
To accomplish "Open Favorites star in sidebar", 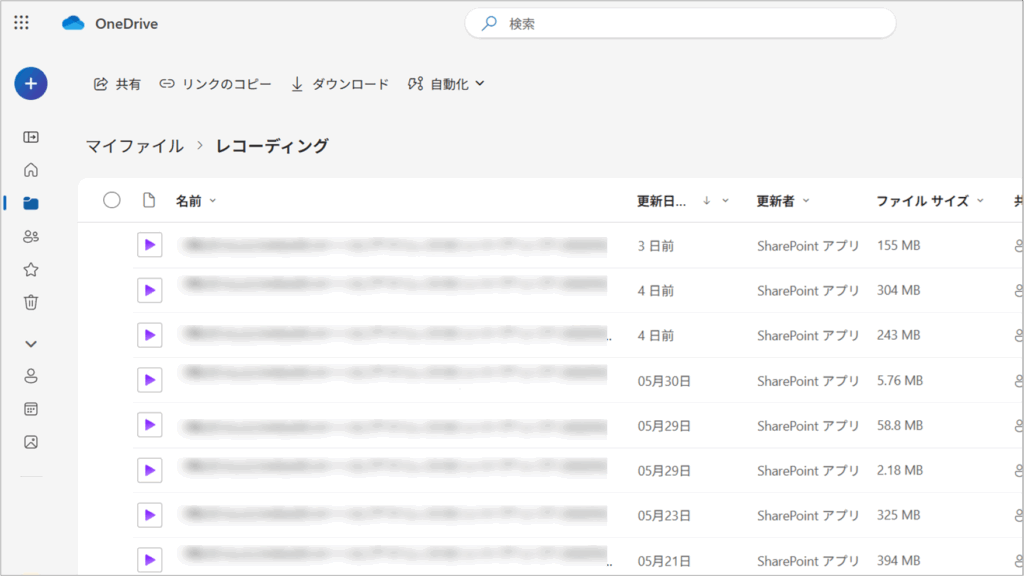I will point(31,270).
